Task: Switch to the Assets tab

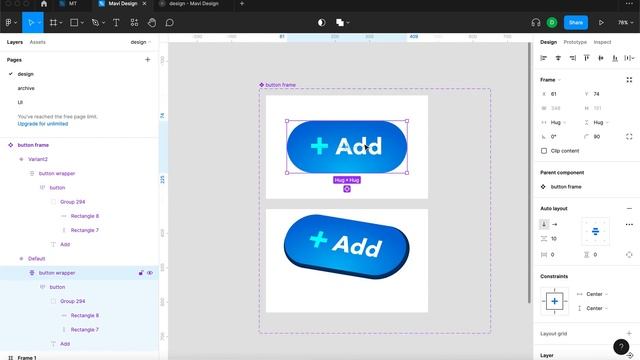Action: [38, 42]
